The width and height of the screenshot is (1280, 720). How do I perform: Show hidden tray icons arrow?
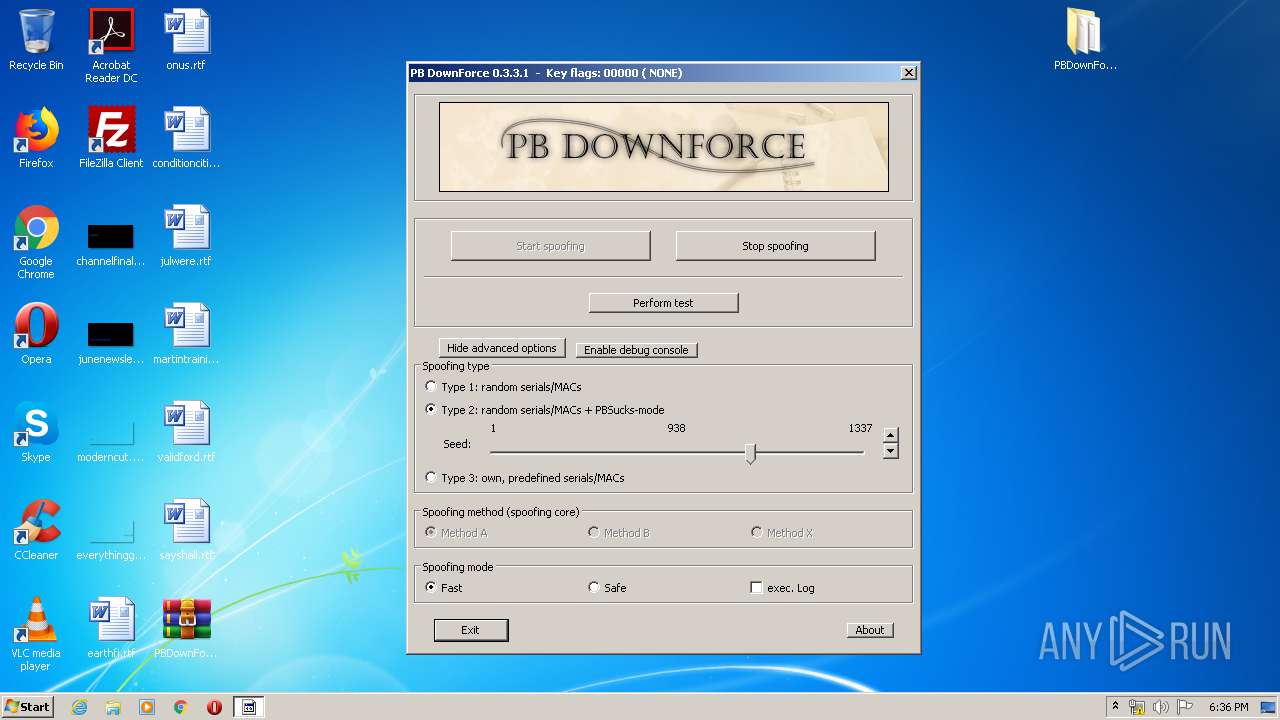(x=1115, y=707)
